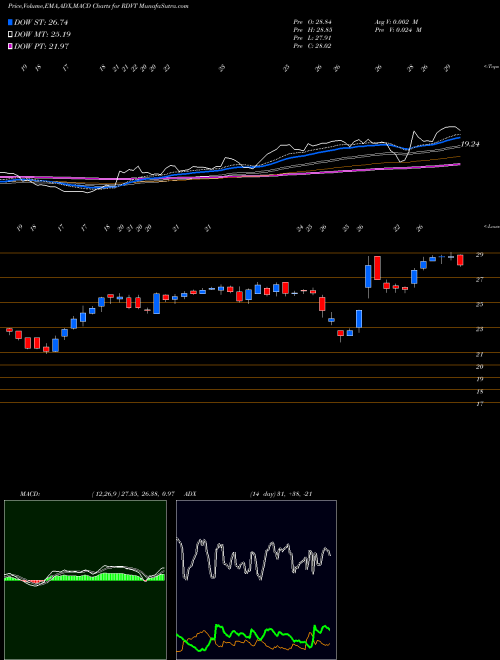Click the white DOW MT legend swatch
The height and width of the screenshot is (660, 500).
tap(10, 34)
